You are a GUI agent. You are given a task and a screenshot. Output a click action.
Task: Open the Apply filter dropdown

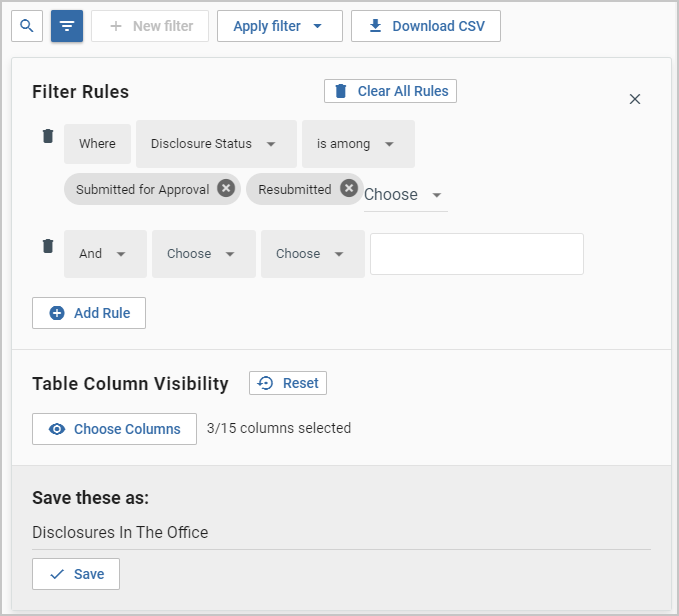coord(279,26)
